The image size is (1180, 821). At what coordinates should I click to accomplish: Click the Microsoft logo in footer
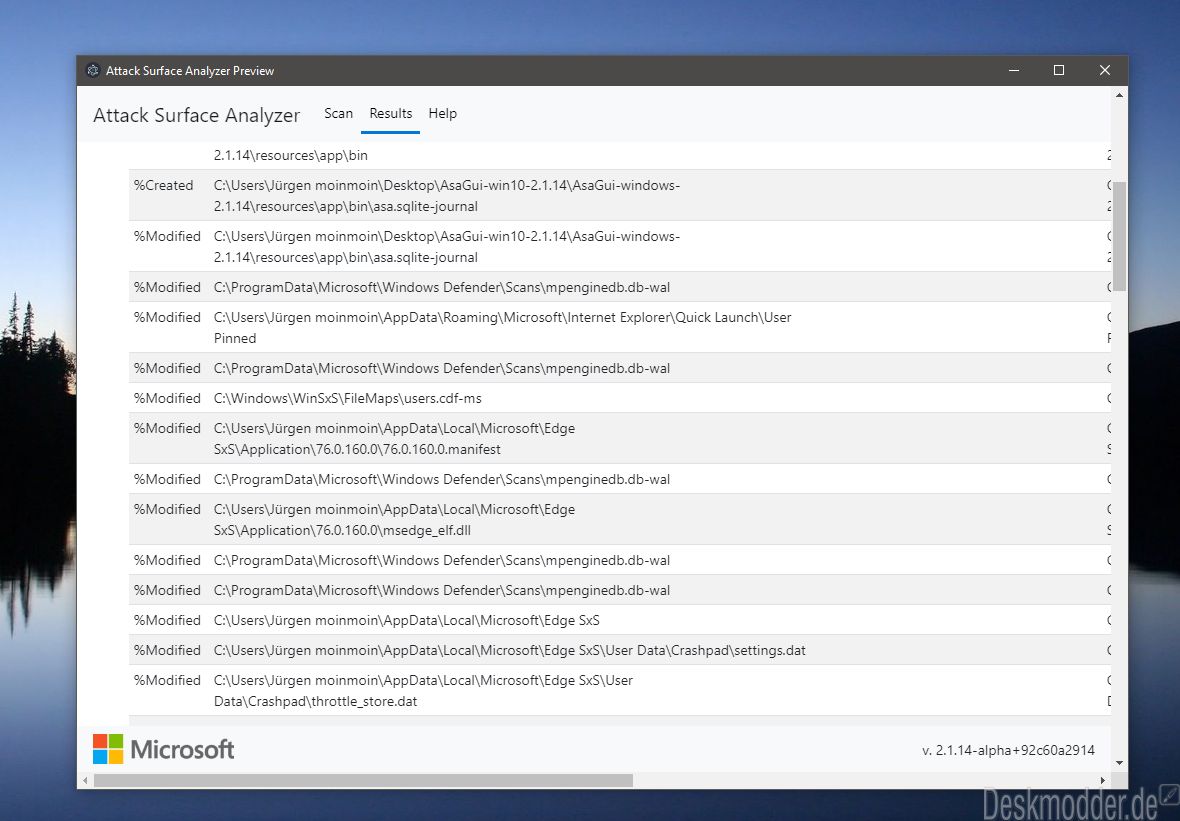pos(163,749)
